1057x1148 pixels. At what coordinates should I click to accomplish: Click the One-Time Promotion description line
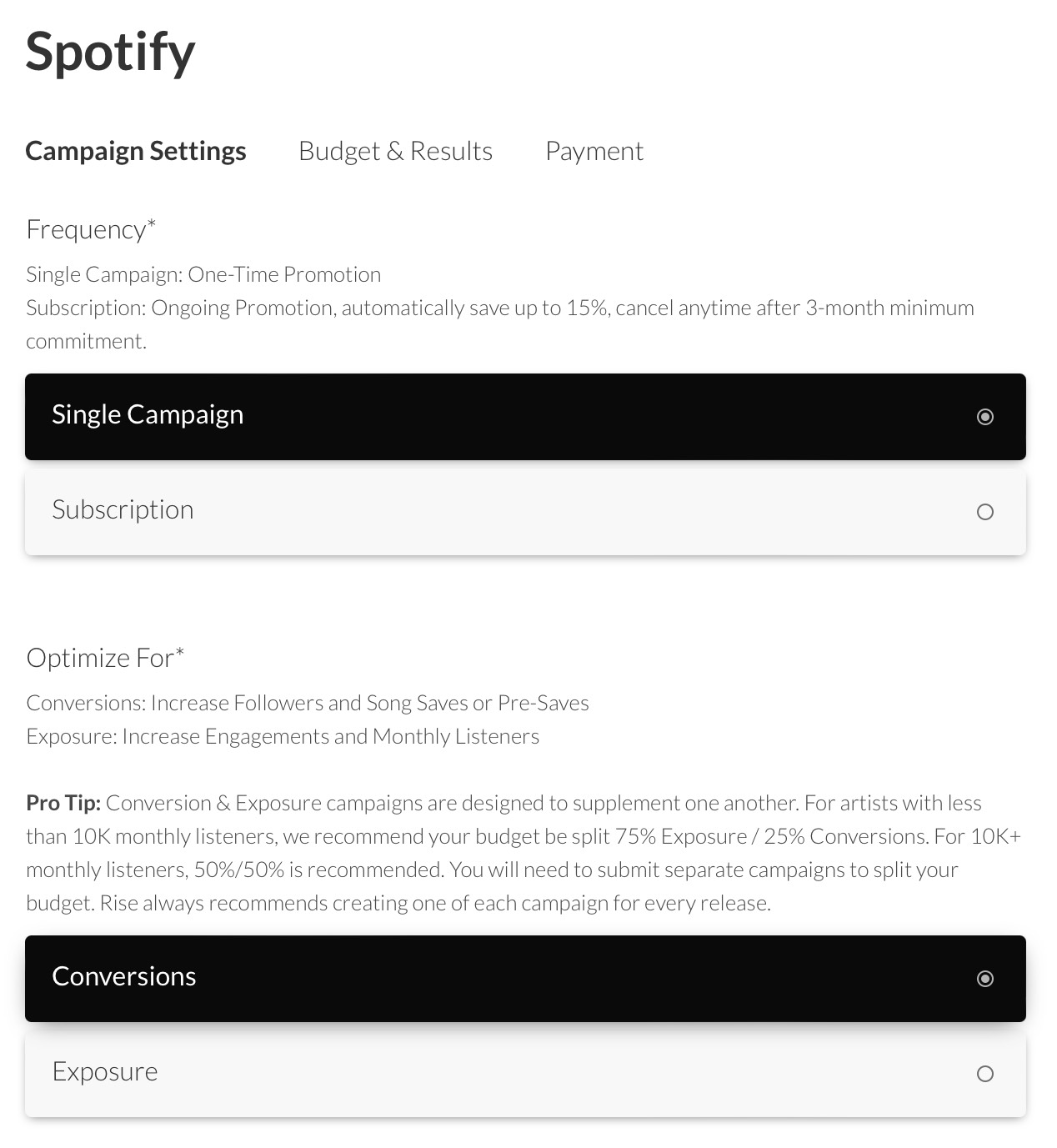[203, 274]
